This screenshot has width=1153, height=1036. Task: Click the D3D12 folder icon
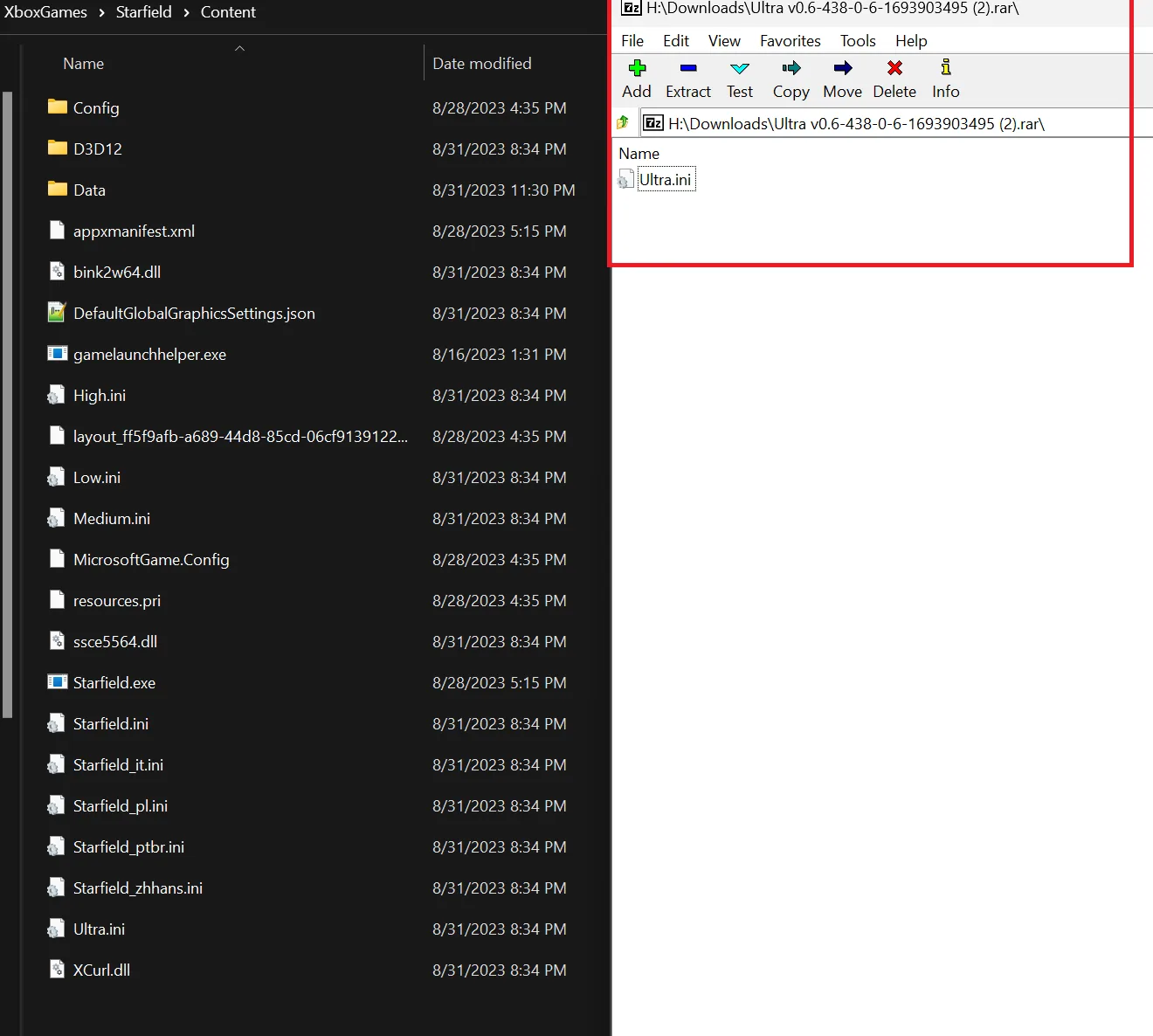point(58,148)
